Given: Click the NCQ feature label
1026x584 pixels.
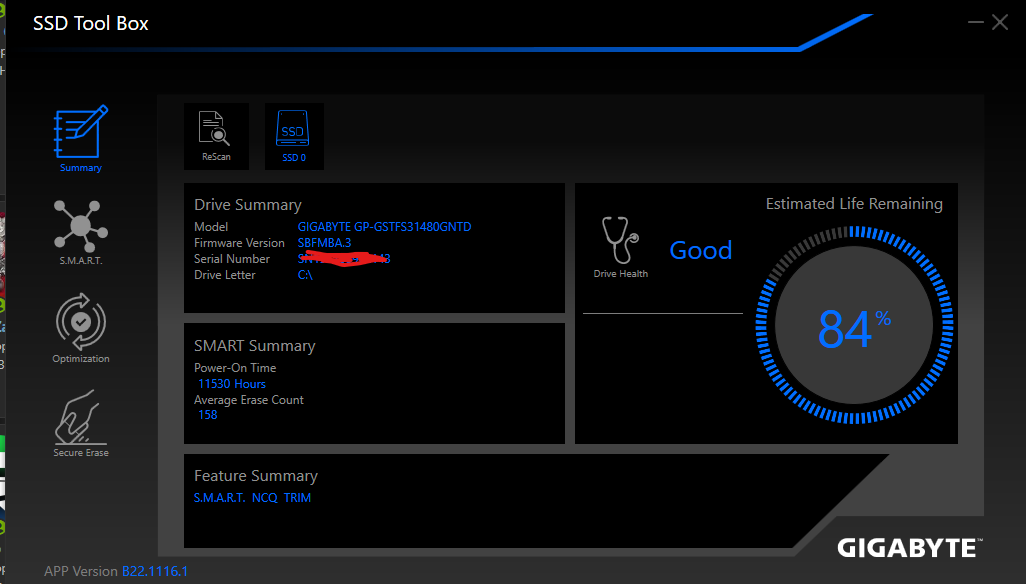Looking at the screenshot, I should (x=264, y=498).
